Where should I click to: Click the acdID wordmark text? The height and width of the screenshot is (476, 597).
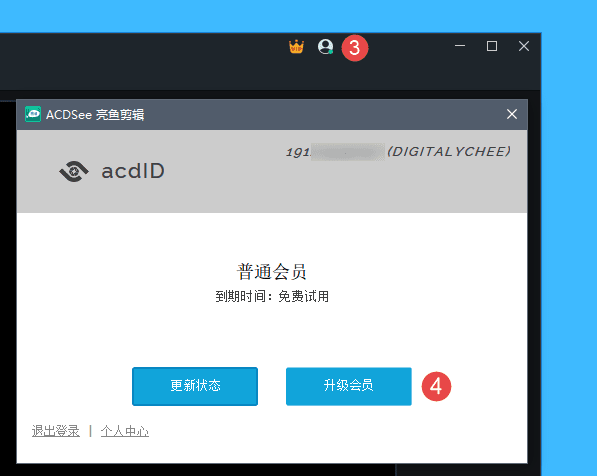tap(133, 171)
